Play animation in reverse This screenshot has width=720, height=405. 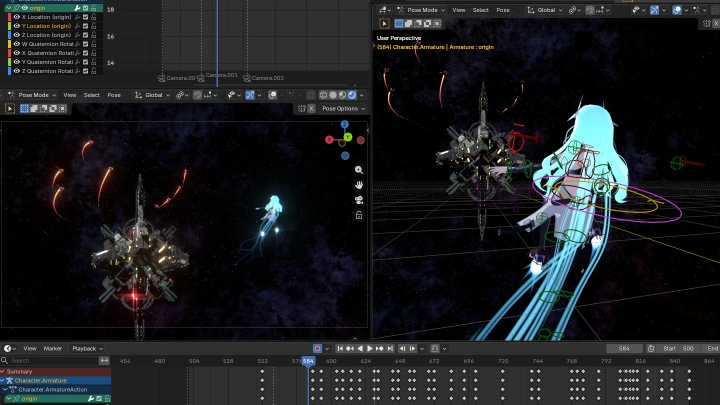click(x=360, y=349)
